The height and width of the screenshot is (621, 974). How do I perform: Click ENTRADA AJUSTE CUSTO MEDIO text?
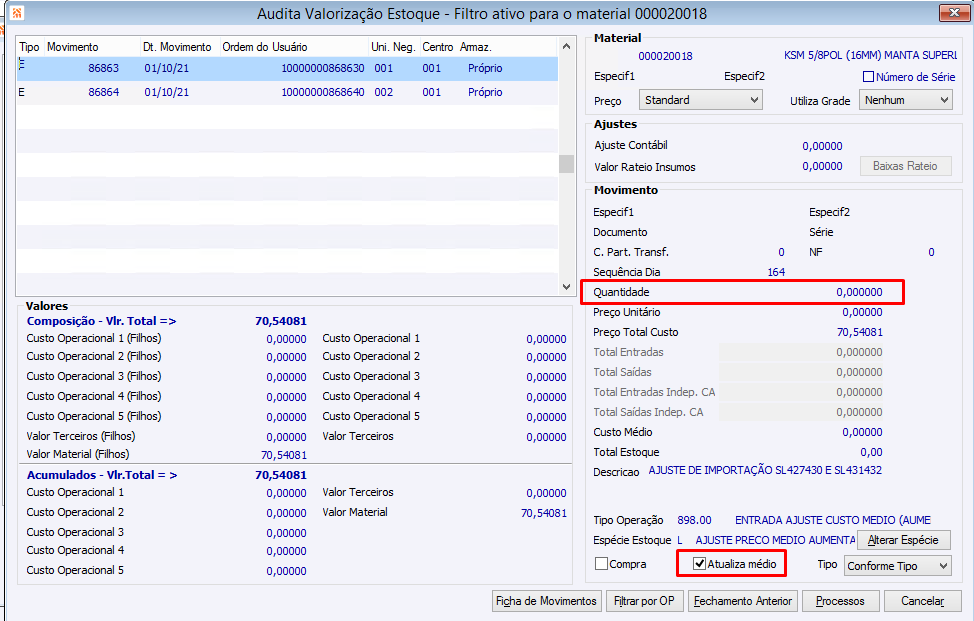[x=833, y=520]
